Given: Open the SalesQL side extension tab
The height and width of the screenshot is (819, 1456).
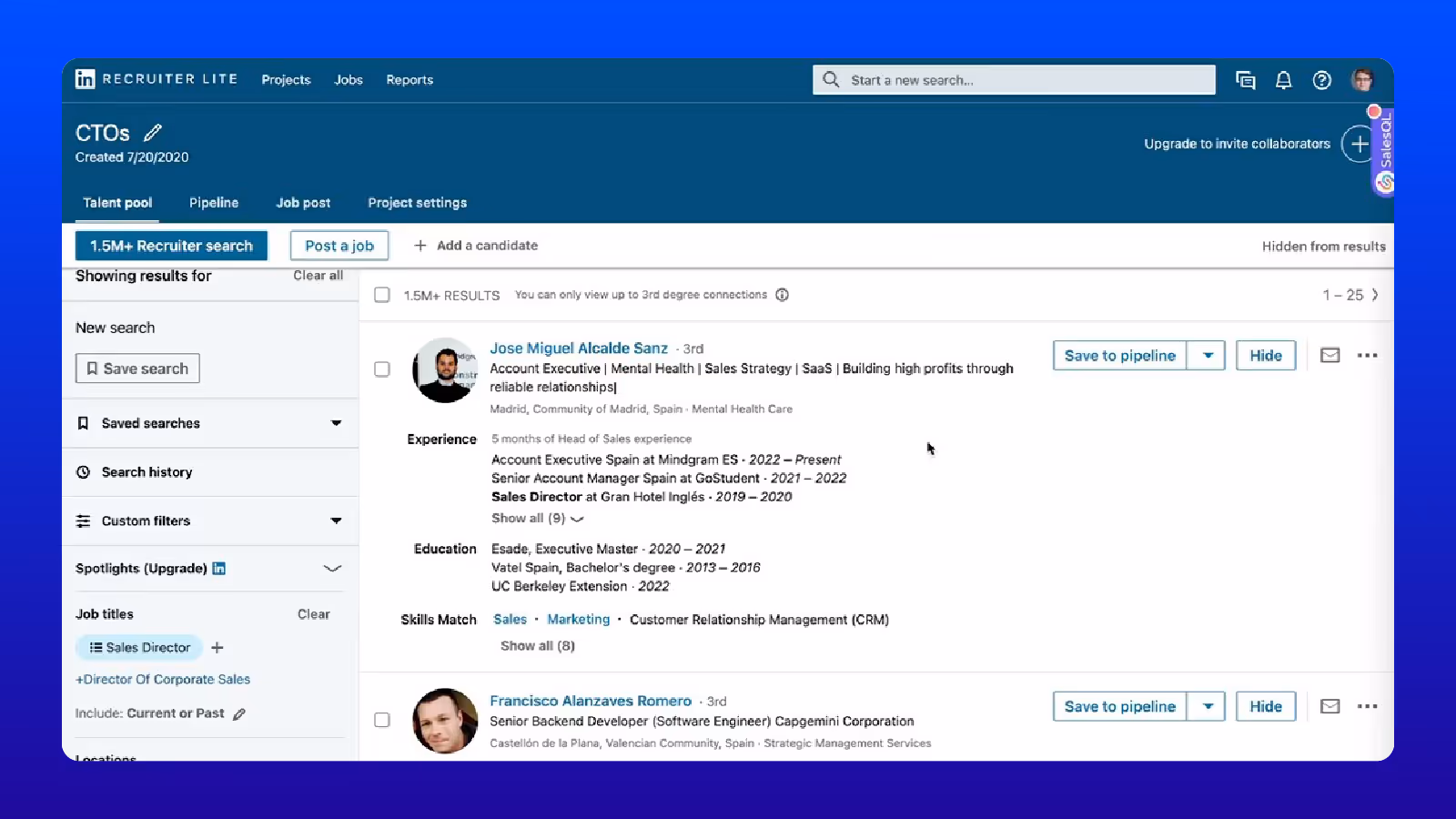Looking at the screenshot, I should coord(1384,152).
